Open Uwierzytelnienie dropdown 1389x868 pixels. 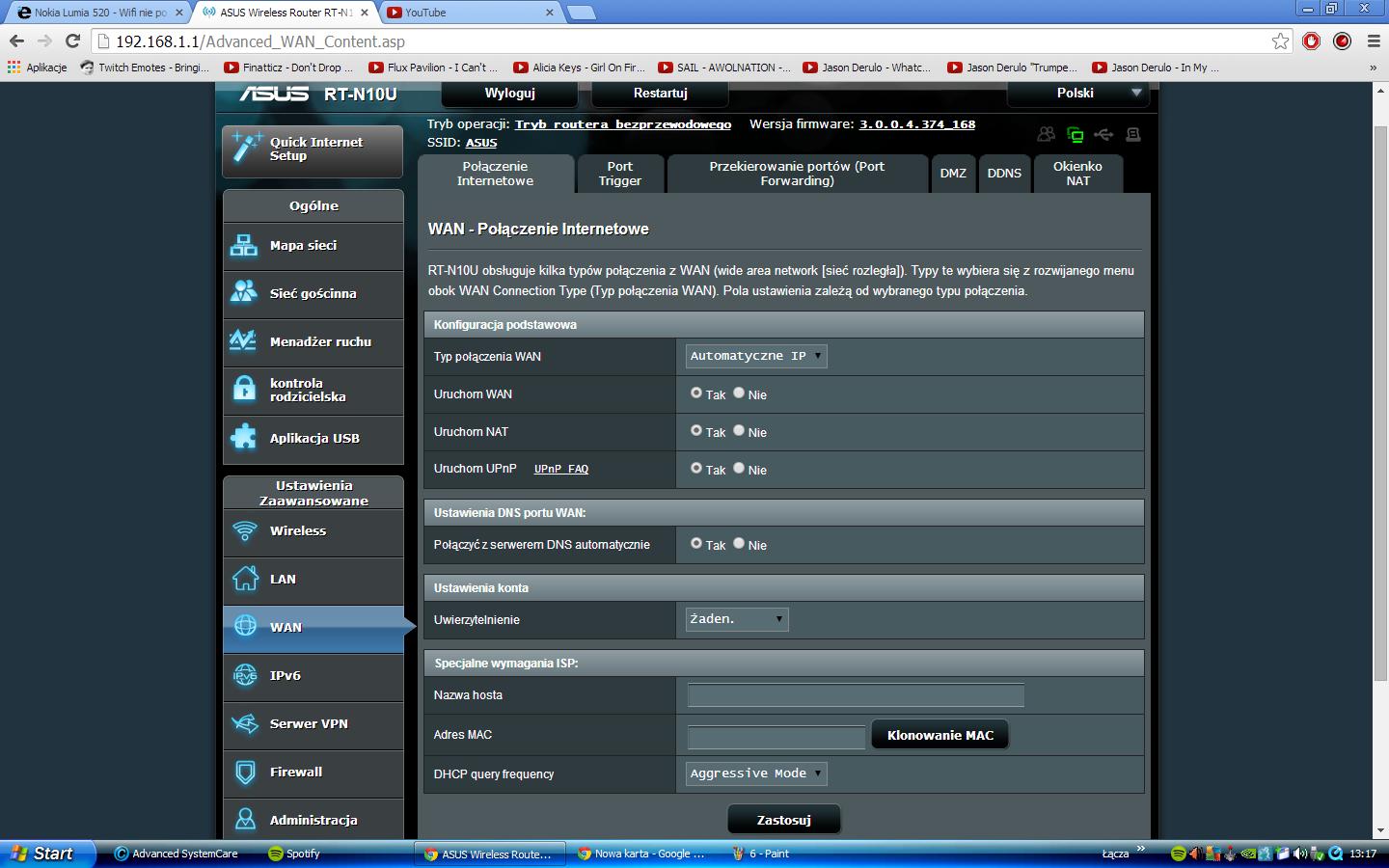pyautogui.click(x=737, y=619)
